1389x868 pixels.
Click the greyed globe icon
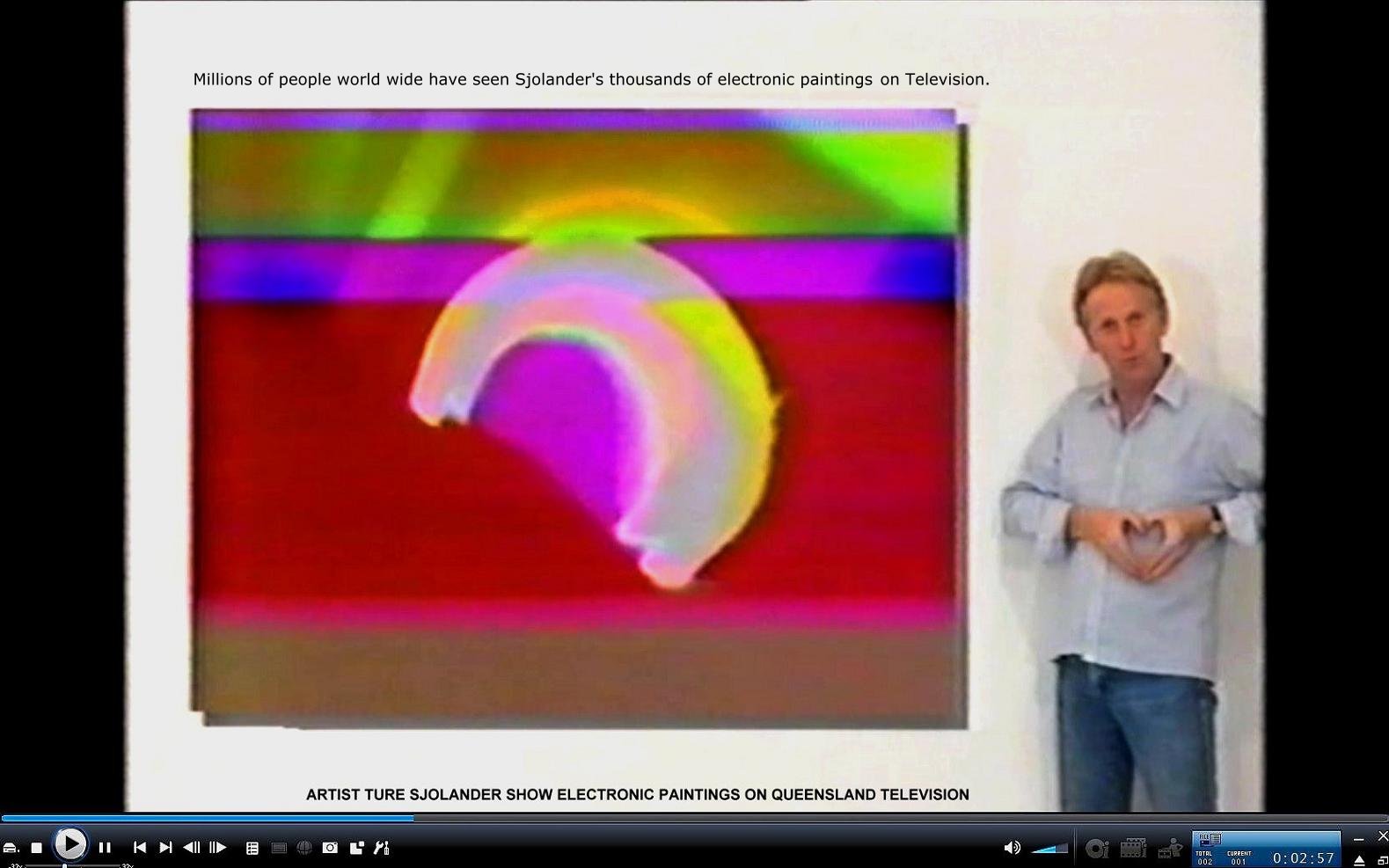(x=304, y=848)
